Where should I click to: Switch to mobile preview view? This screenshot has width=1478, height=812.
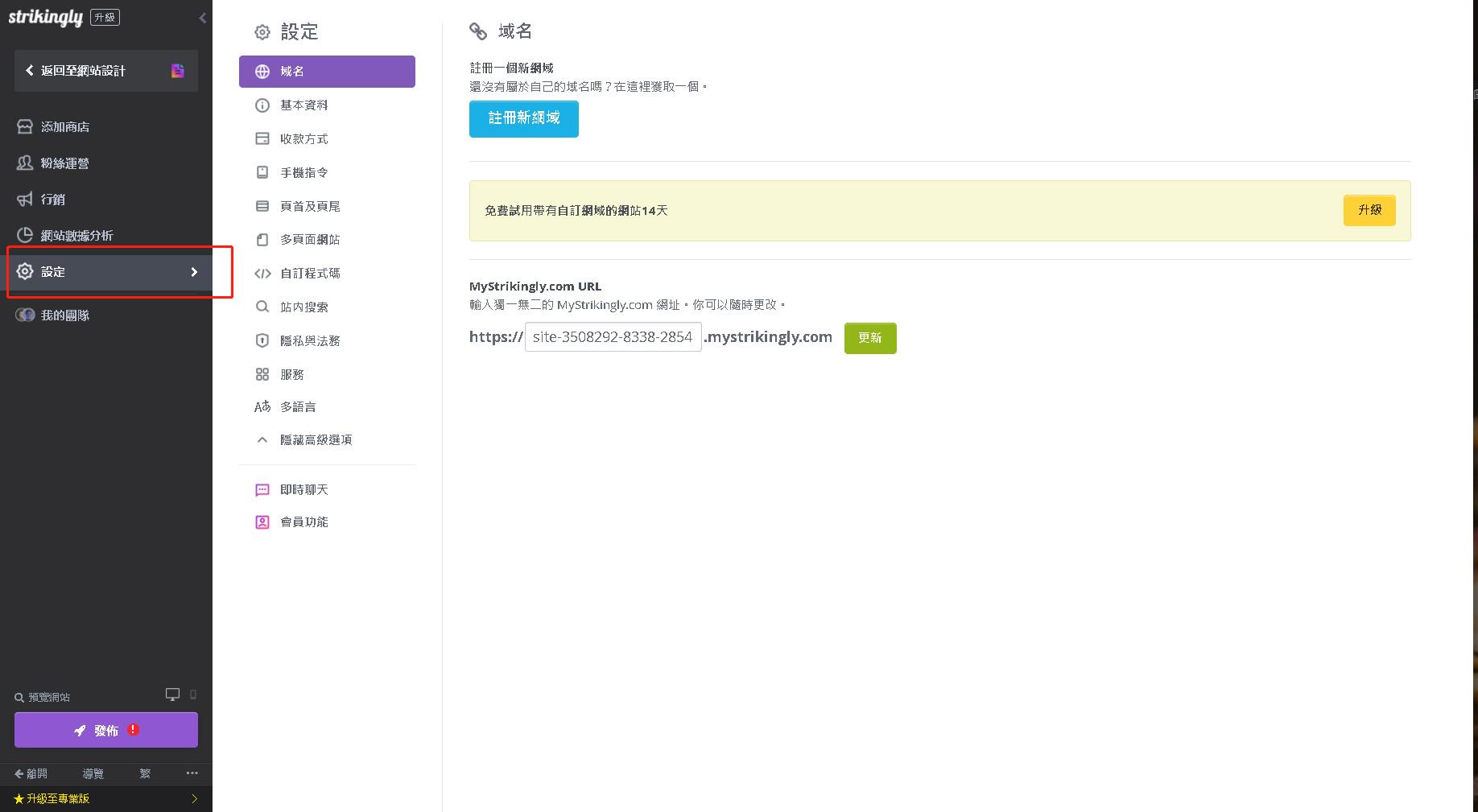click(x=192, y=695)
